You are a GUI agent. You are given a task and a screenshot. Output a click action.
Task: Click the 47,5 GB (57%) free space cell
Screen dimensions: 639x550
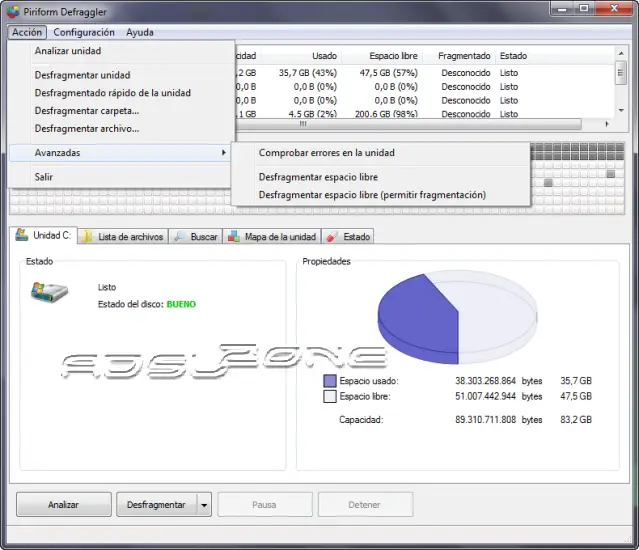[388, 73]
